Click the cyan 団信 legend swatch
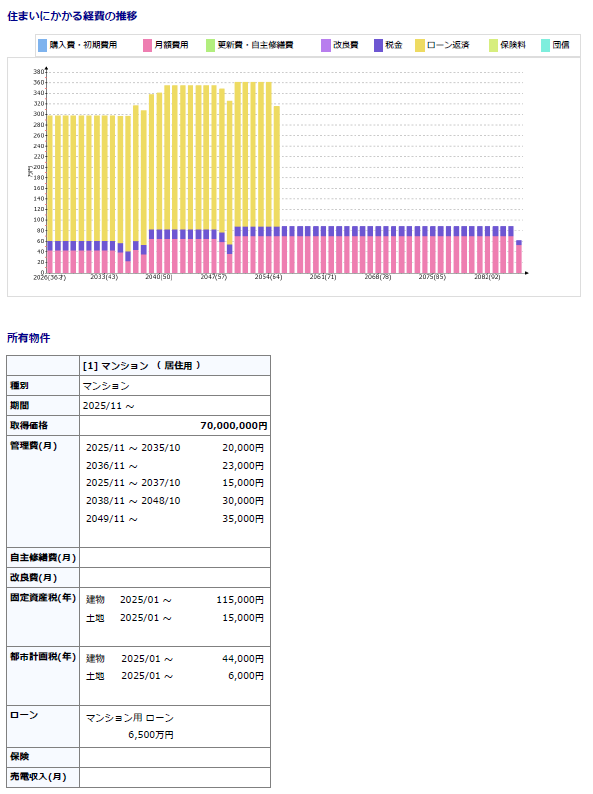 click(x=545, y=46)
